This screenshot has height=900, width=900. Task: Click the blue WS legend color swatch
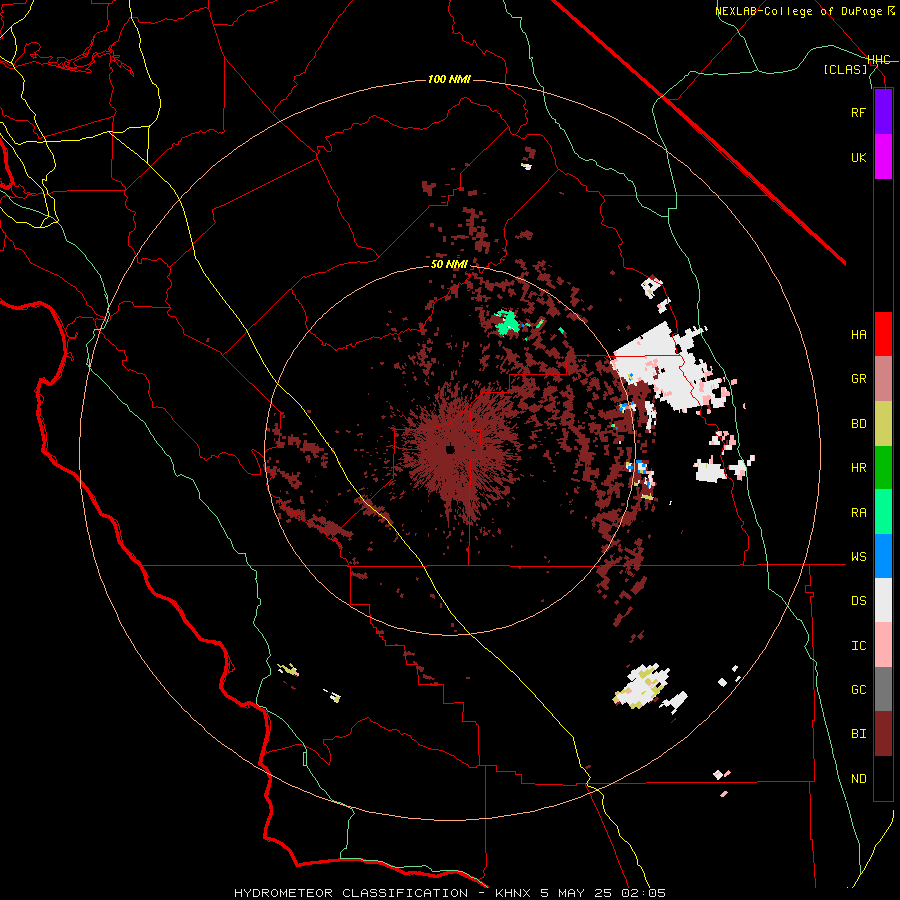[x=883, y=556]
